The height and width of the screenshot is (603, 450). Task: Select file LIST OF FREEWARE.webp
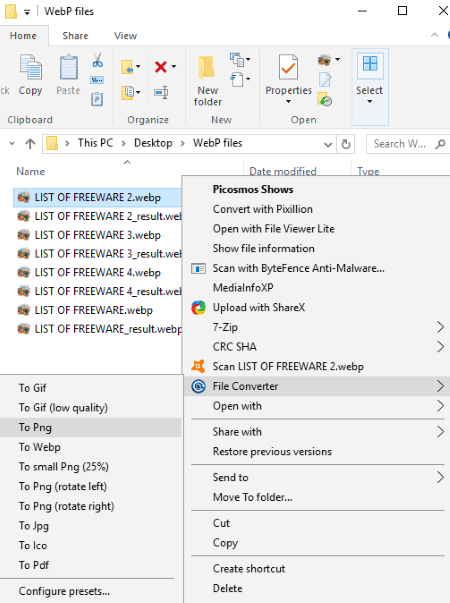click(93, 310)
